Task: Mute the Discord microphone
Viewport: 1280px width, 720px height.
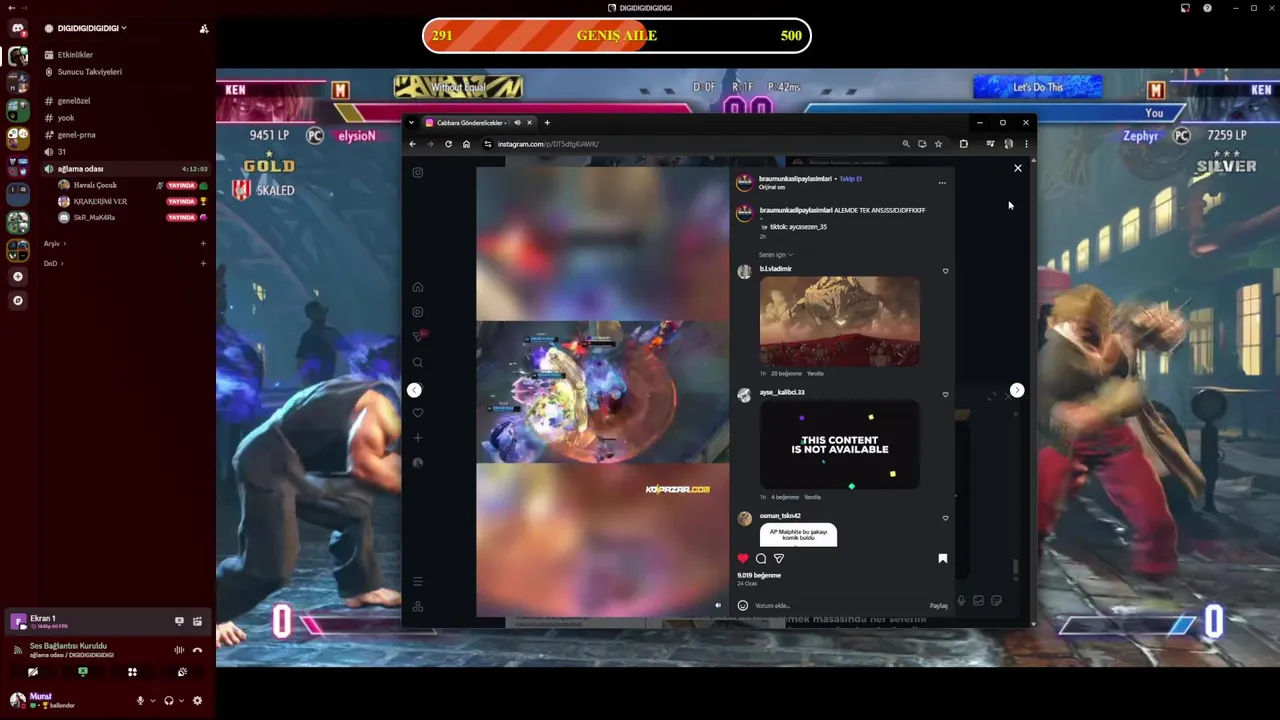Action: tap(140, 701)
